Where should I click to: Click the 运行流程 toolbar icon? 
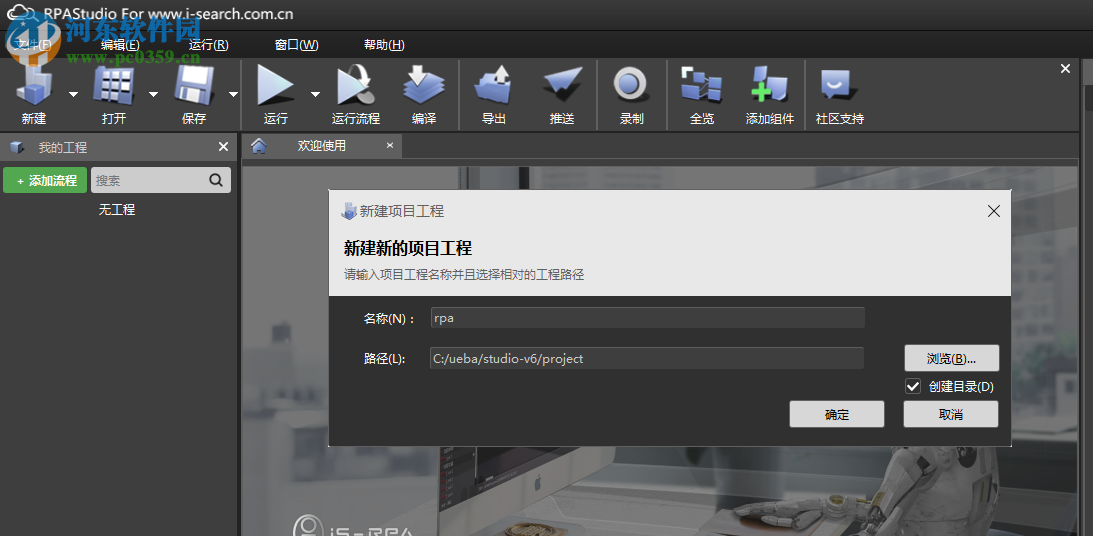pyautogui.click(x=356, y=86)
